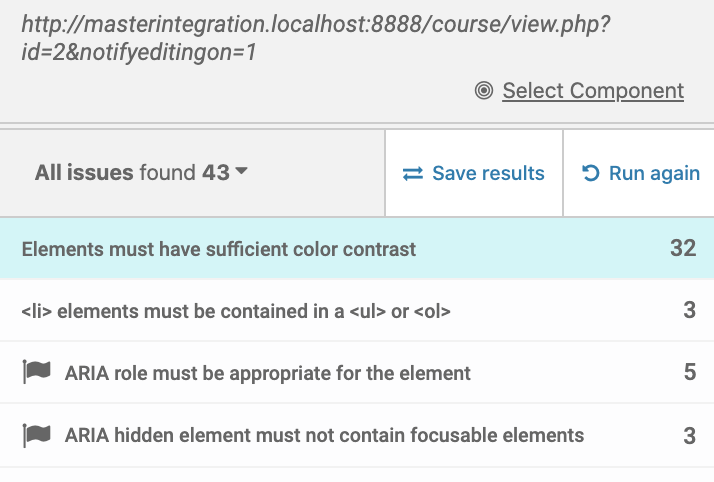Click Save results button text

pos(488,173)
